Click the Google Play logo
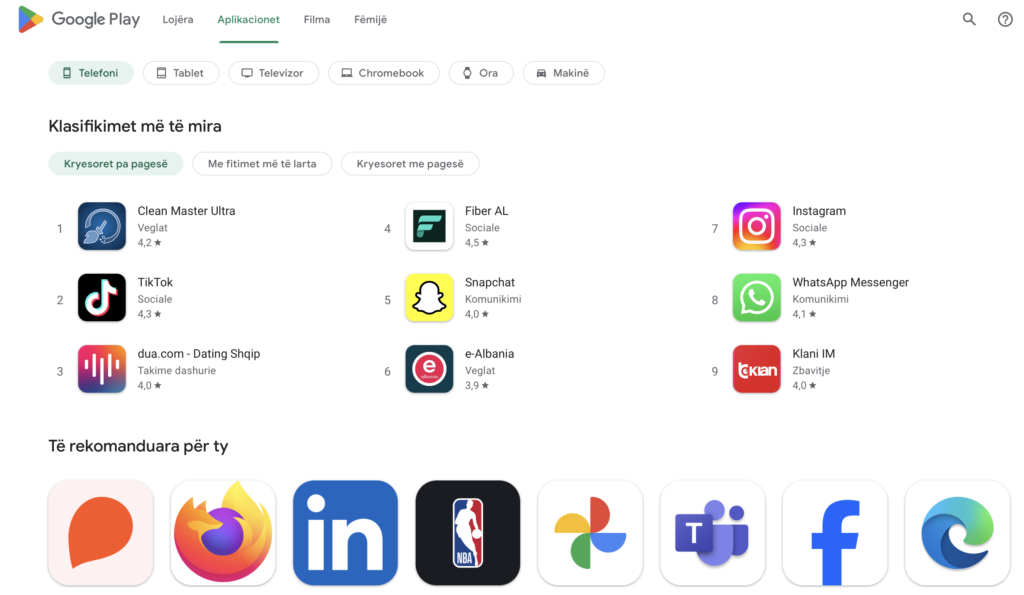The height and width of the screenshot is (595, 1024). 79,19
